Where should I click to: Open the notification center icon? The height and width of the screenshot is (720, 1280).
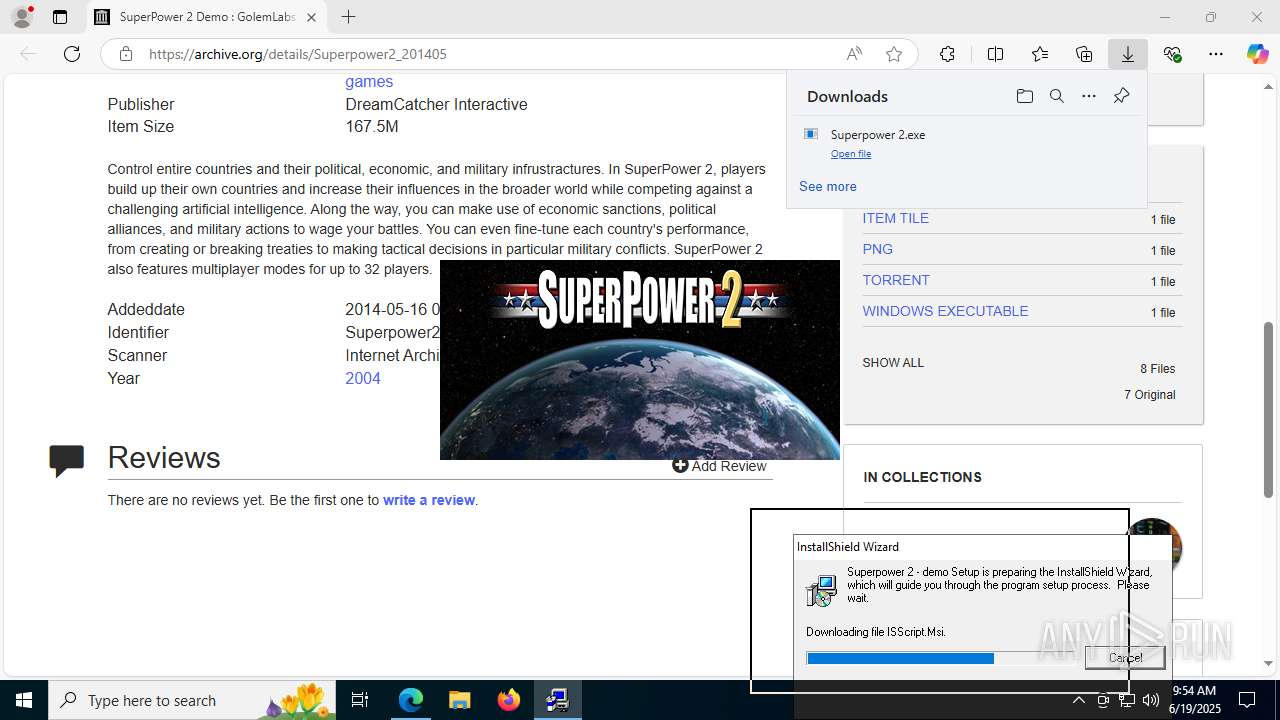(1247, 700)
